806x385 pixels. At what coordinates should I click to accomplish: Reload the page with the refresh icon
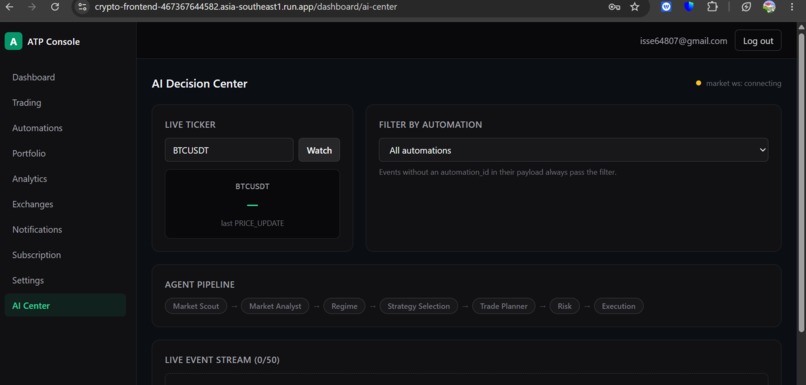54,7
